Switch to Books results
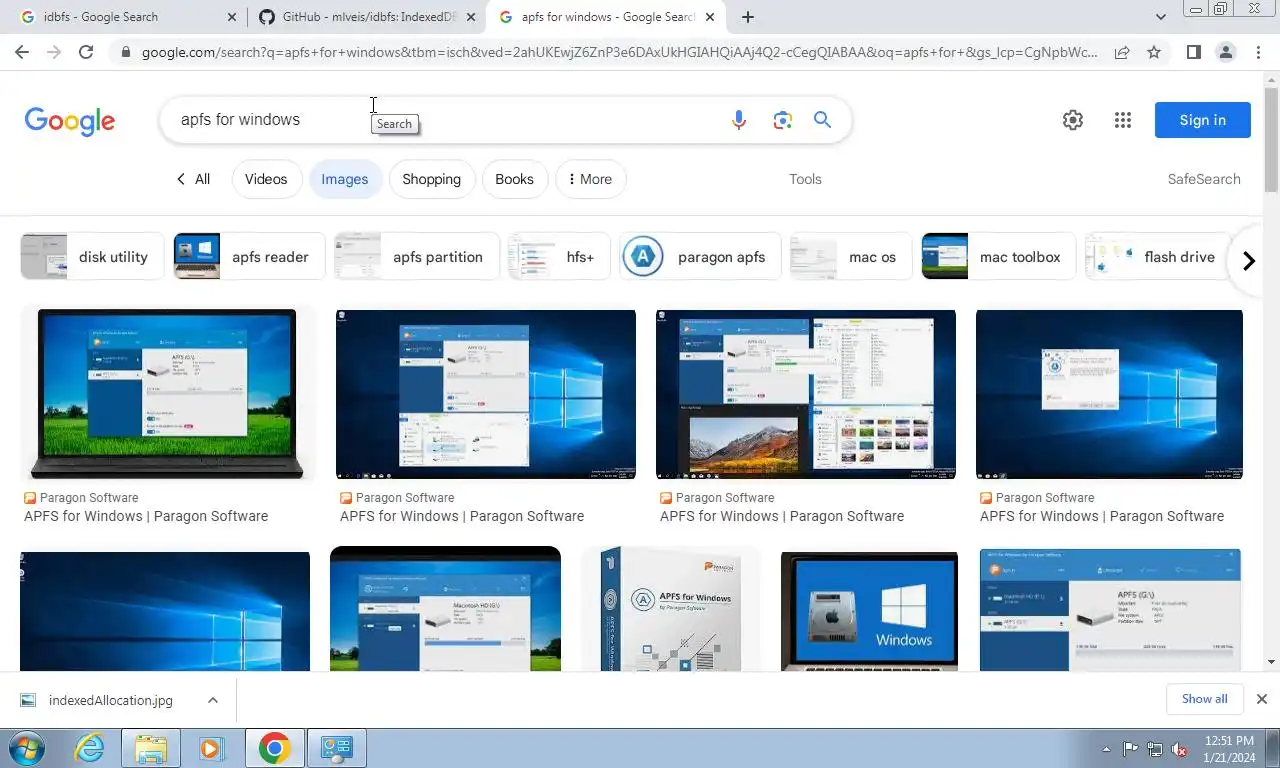This screenshot has width=1280, height=768. (x=514, y=179)
